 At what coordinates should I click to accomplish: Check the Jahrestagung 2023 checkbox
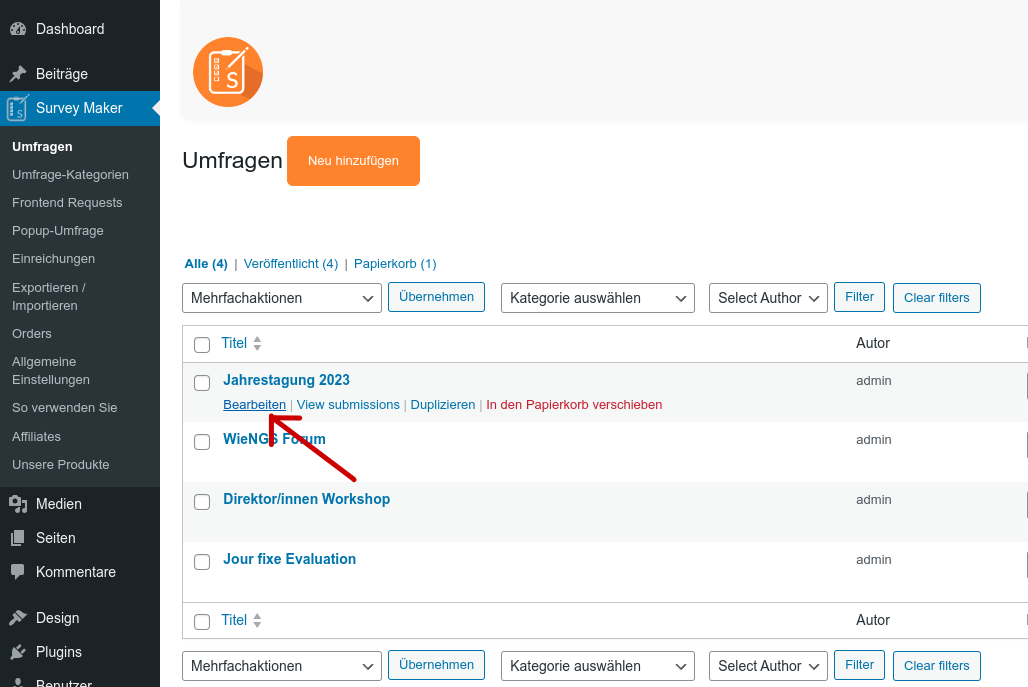click(x=202, y=382)
